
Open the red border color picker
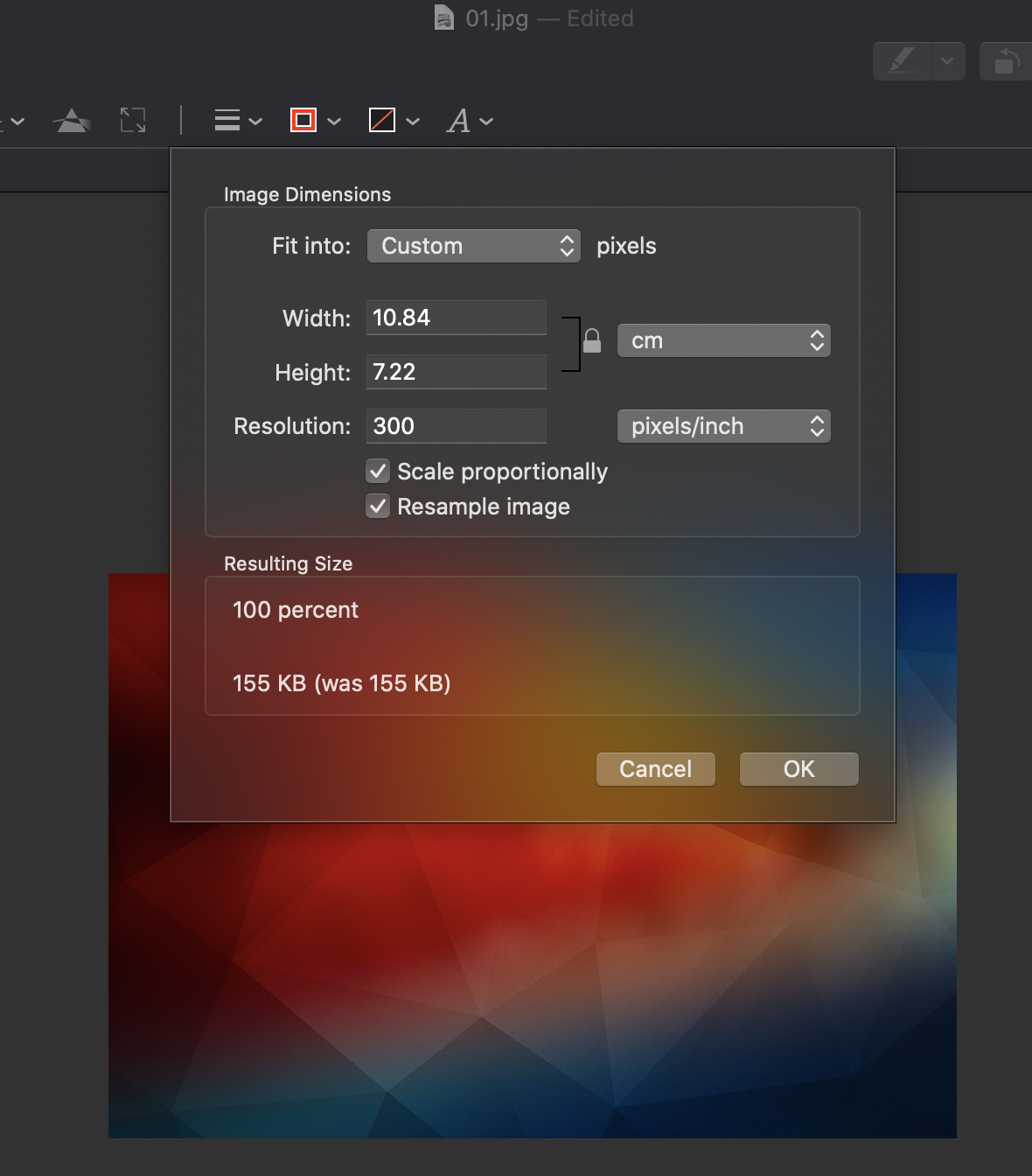[x=315, y=121]
